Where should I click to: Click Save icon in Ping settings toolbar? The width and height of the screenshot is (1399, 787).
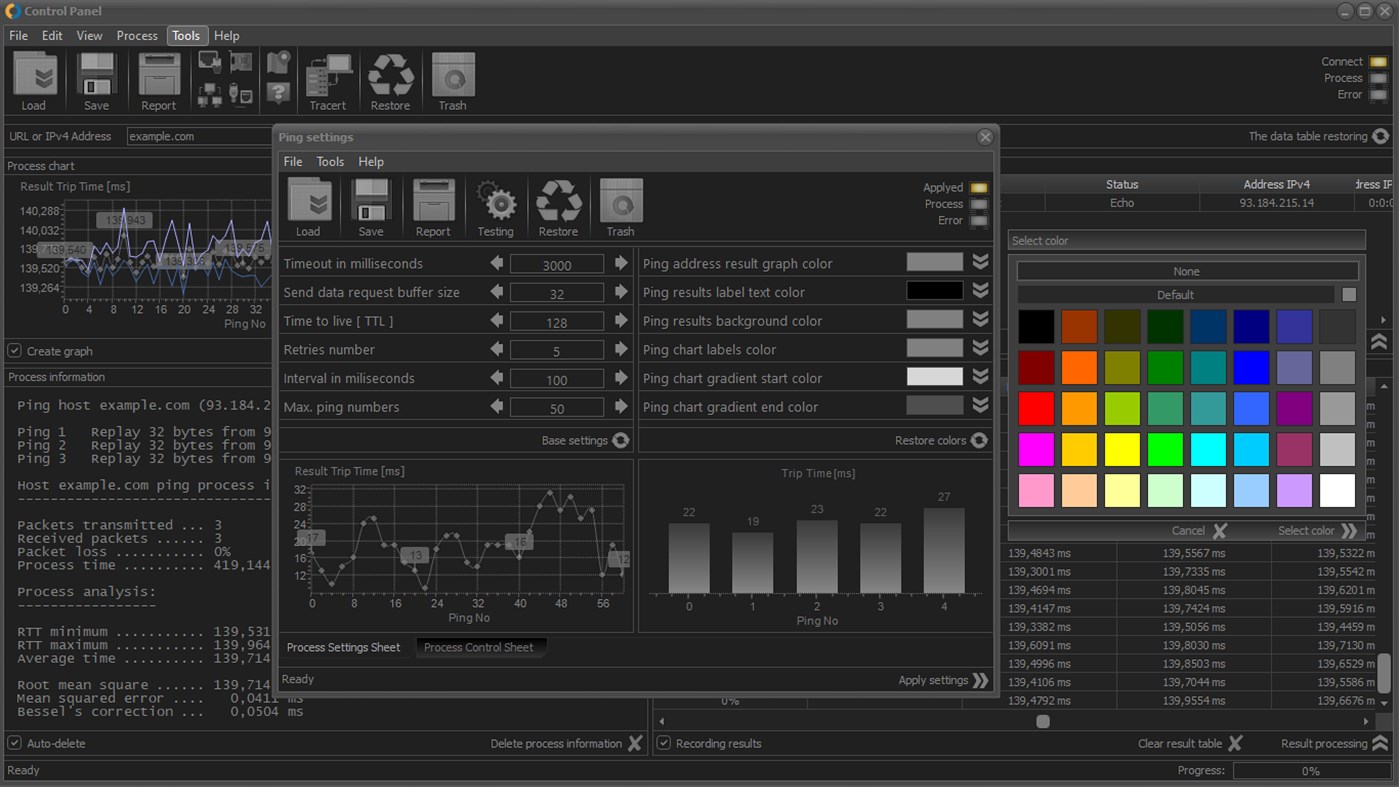click(371, 201)
